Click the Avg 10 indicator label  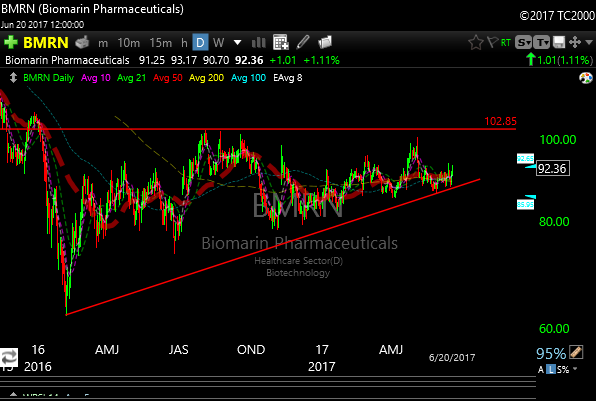96,78
